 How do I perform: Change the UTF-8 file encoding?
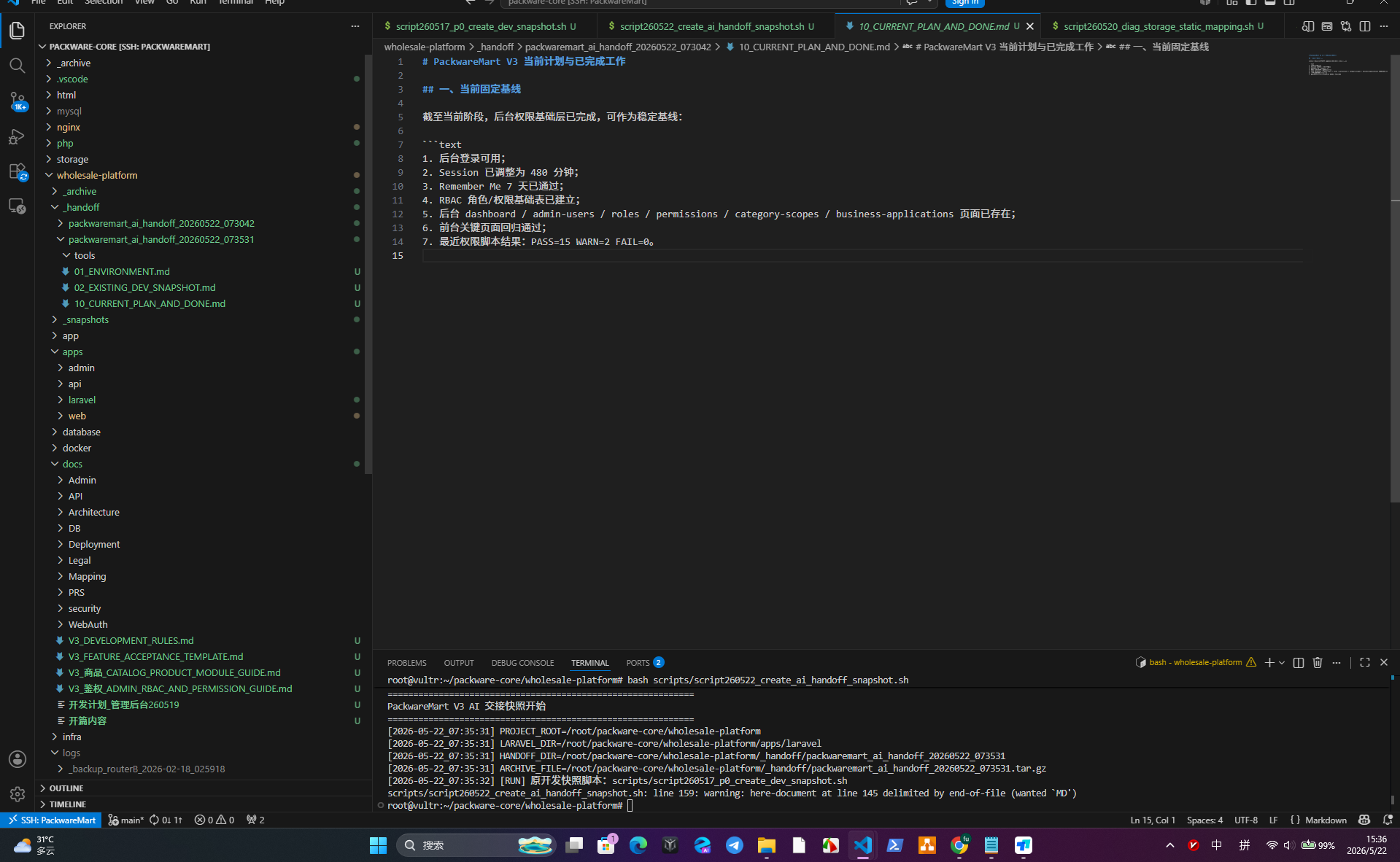click(x=1245, y=820)
